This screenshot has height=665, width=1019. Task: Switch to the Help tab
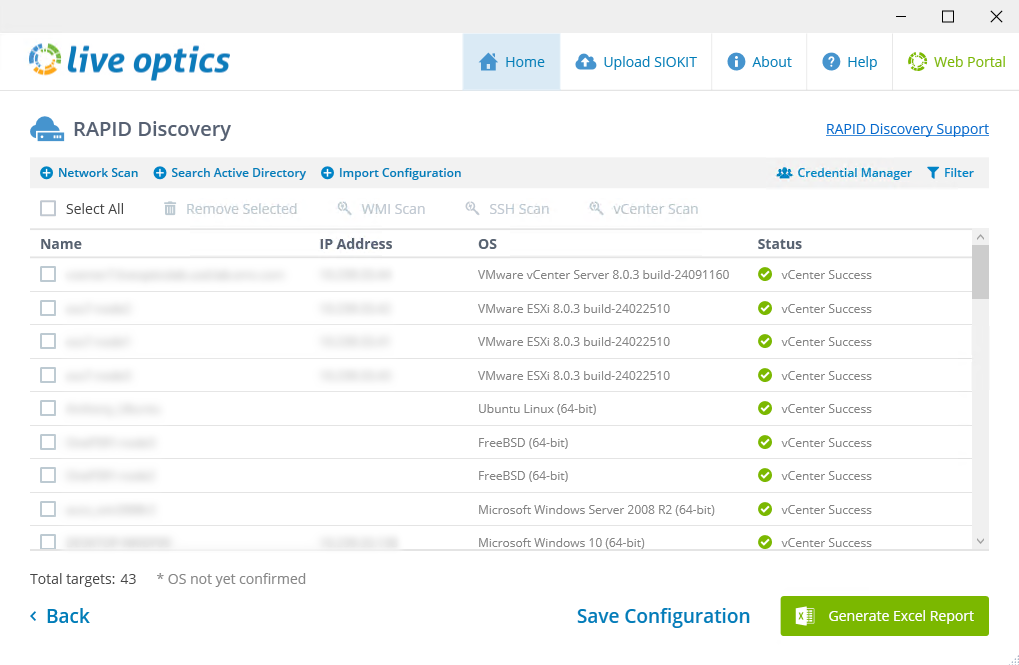(x=849, y=61)
